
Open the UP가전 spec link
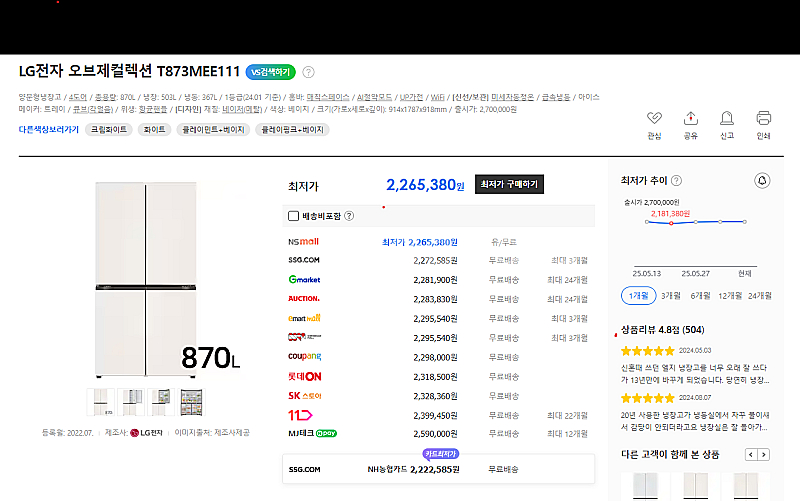click(x=411, y=97)
